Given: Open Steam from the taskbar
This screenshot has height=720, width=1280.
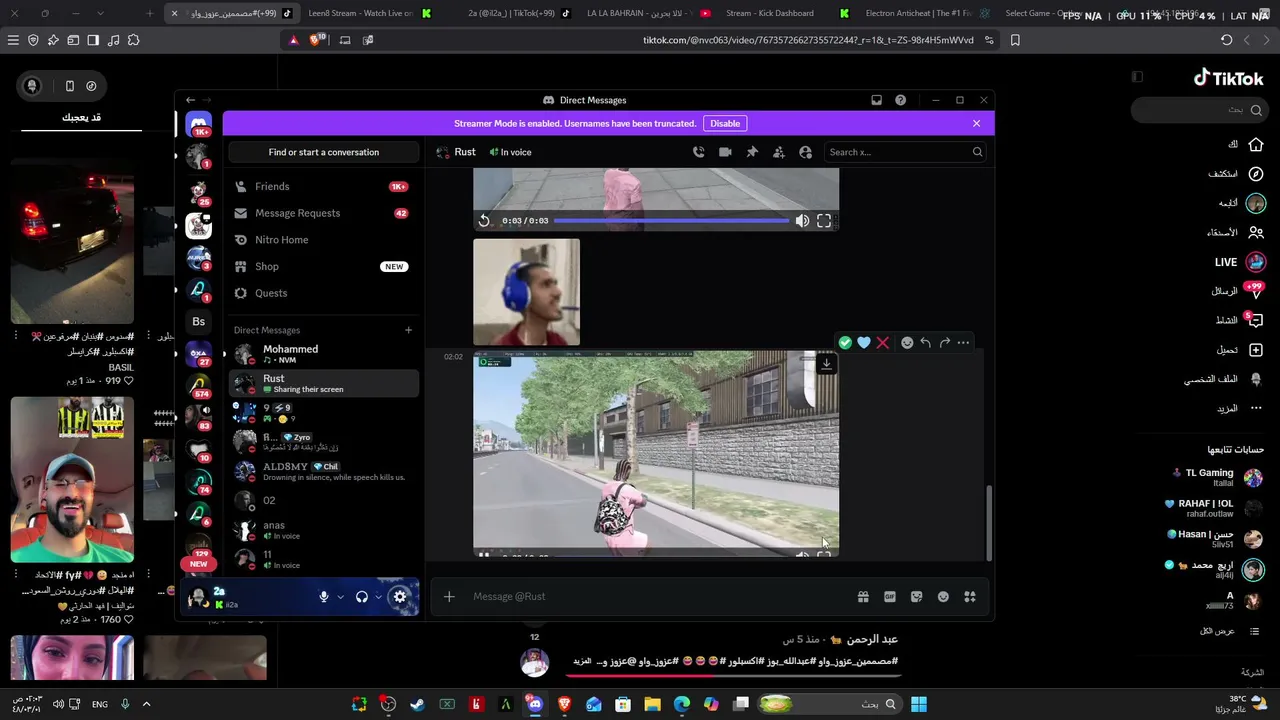Looking at the screenshot, I should [x=418, y=704].
